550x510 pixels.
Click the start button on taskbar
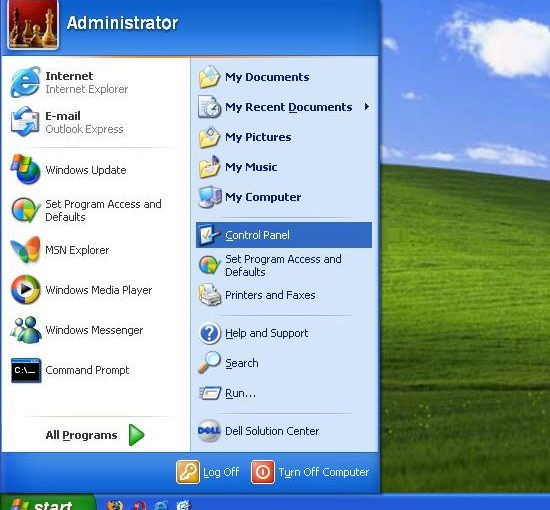pyautogui.click(x=48, y=502)
